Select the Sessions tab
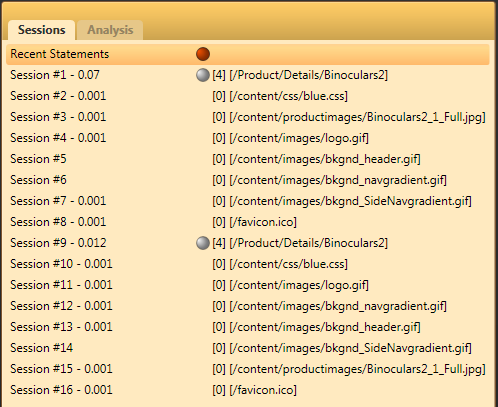The height and width of the screenshot is (407, 498). (42, 30)
